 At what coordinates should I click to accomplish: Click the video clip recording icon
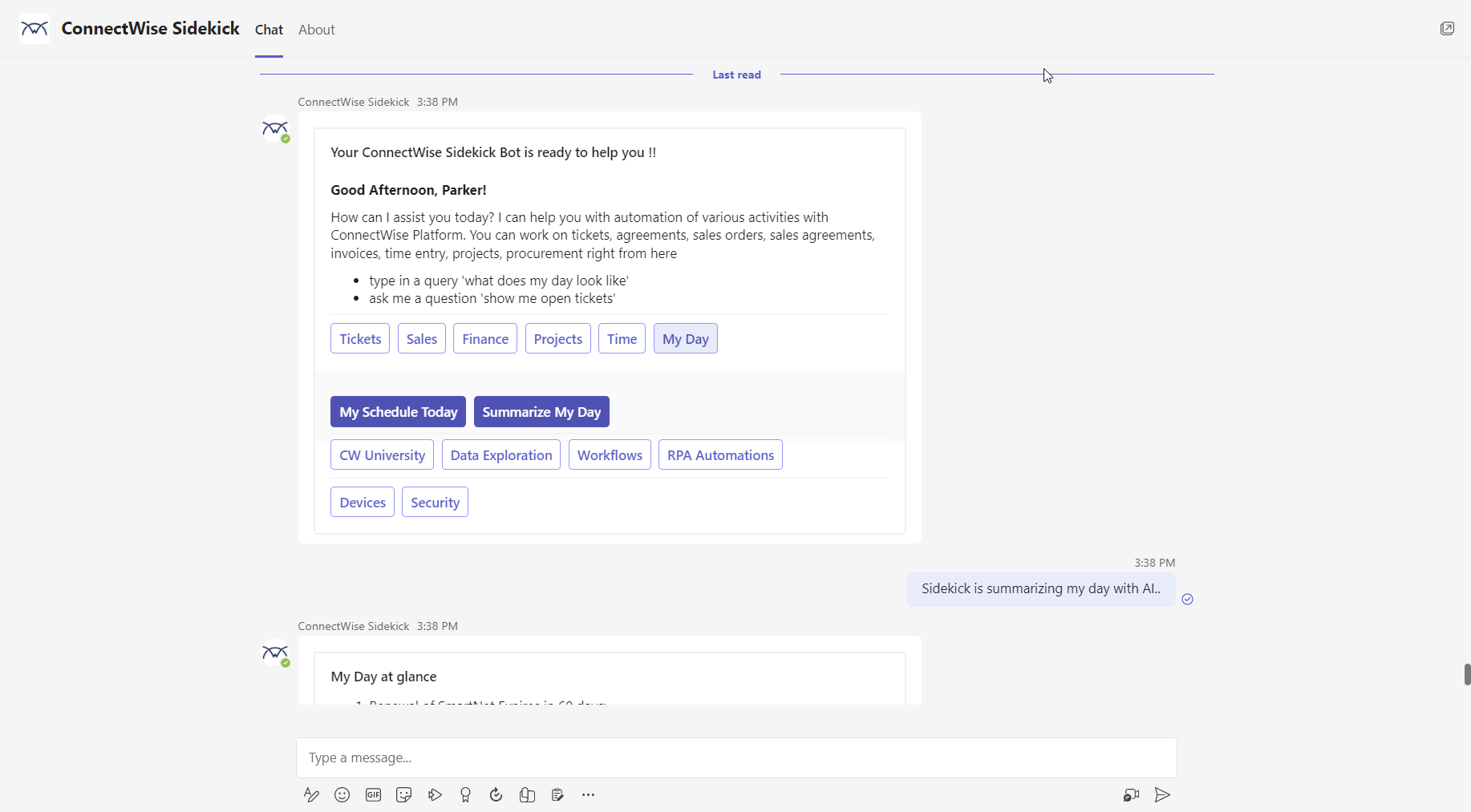coord(1131,794)
